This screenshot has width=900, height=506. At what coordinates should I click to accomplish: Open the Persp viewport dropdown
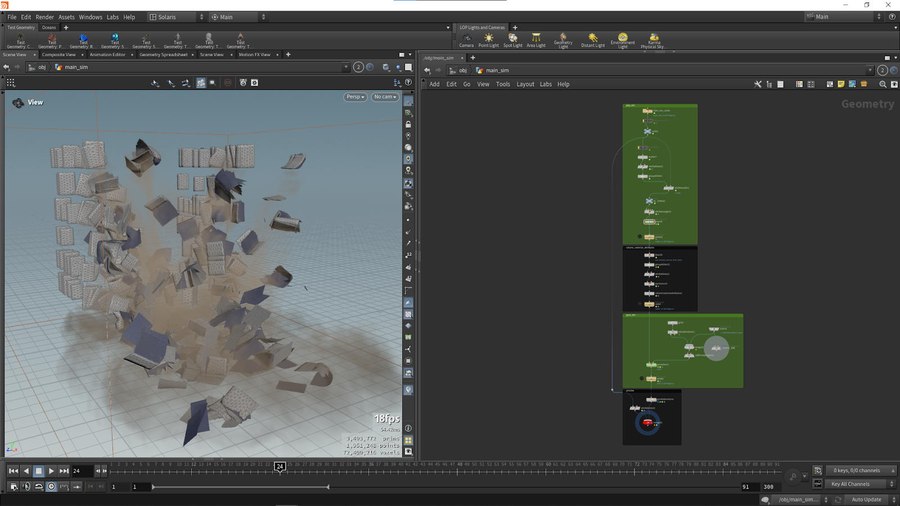[356, 97]
